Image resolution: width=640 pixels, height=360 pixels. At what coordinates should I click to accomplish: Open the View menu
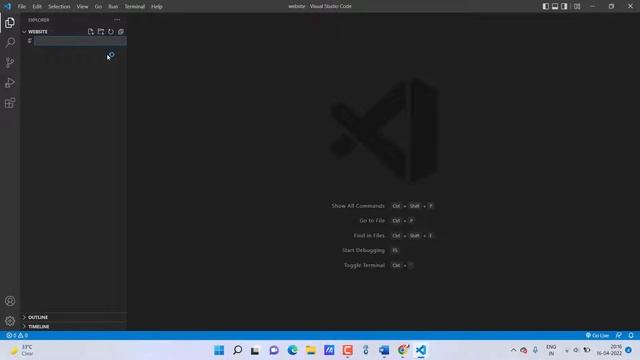(x=82, y=6)
